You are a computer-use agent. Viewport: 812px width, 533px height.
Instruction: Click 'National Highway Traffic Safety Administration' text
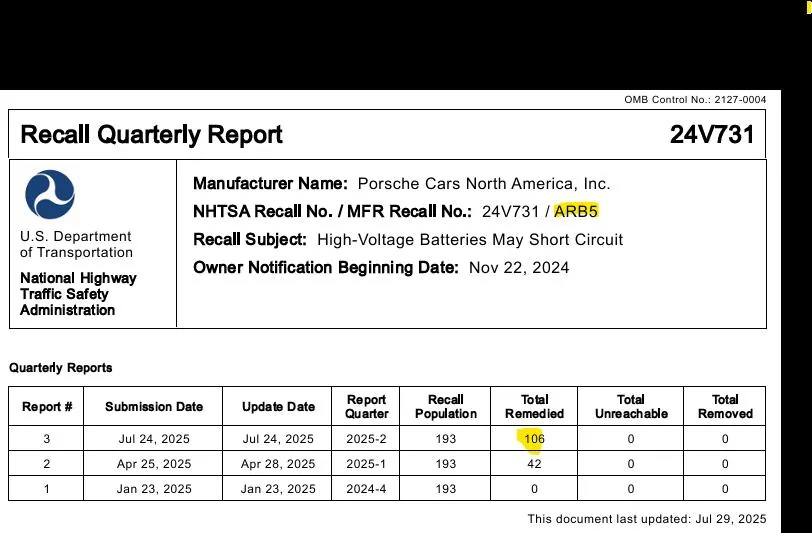tap(78, 294)
